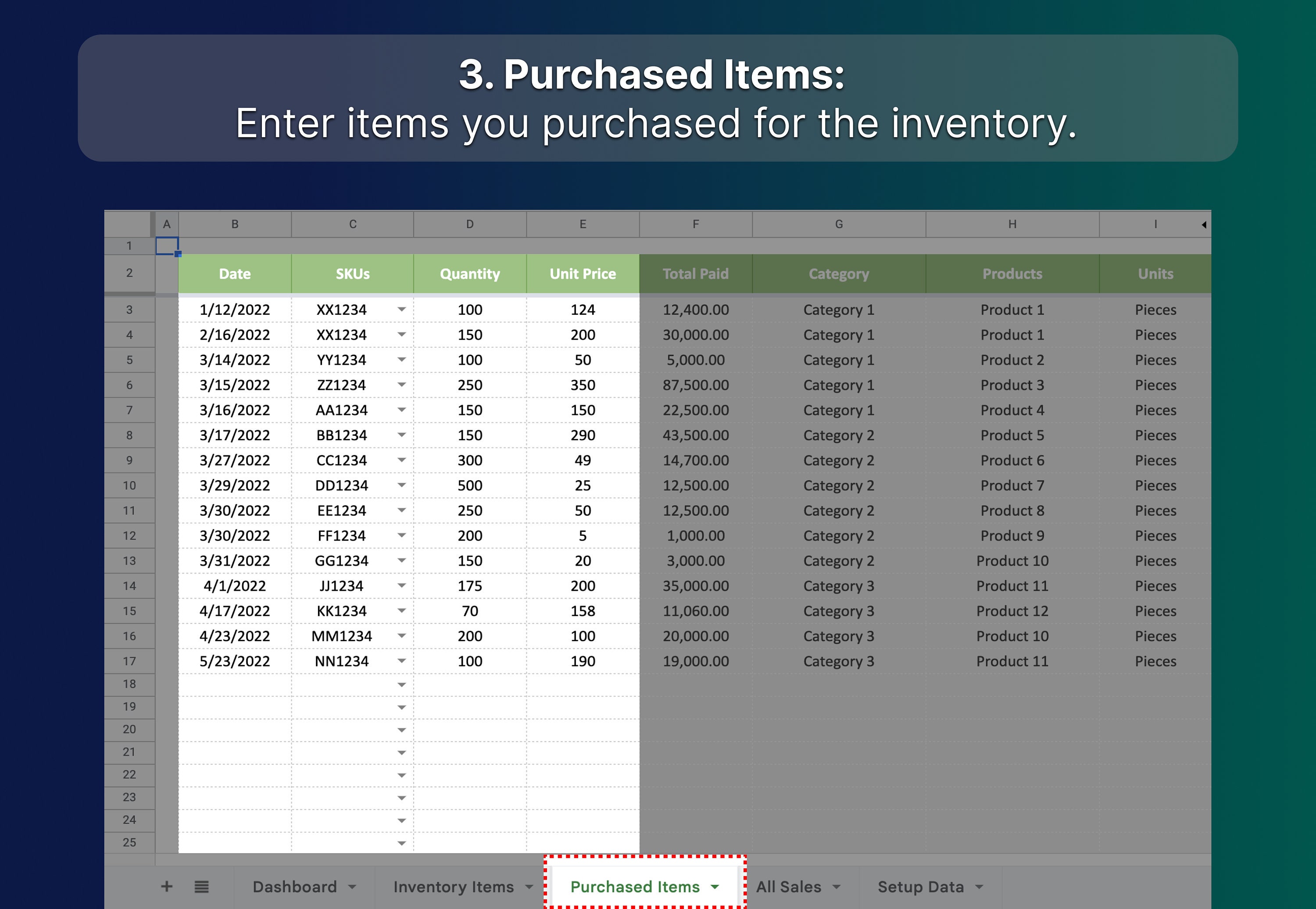This screenshot has width=1316, height=909.
Task: Click the Add Sheet plus icon
Action: tap(167, 886)
